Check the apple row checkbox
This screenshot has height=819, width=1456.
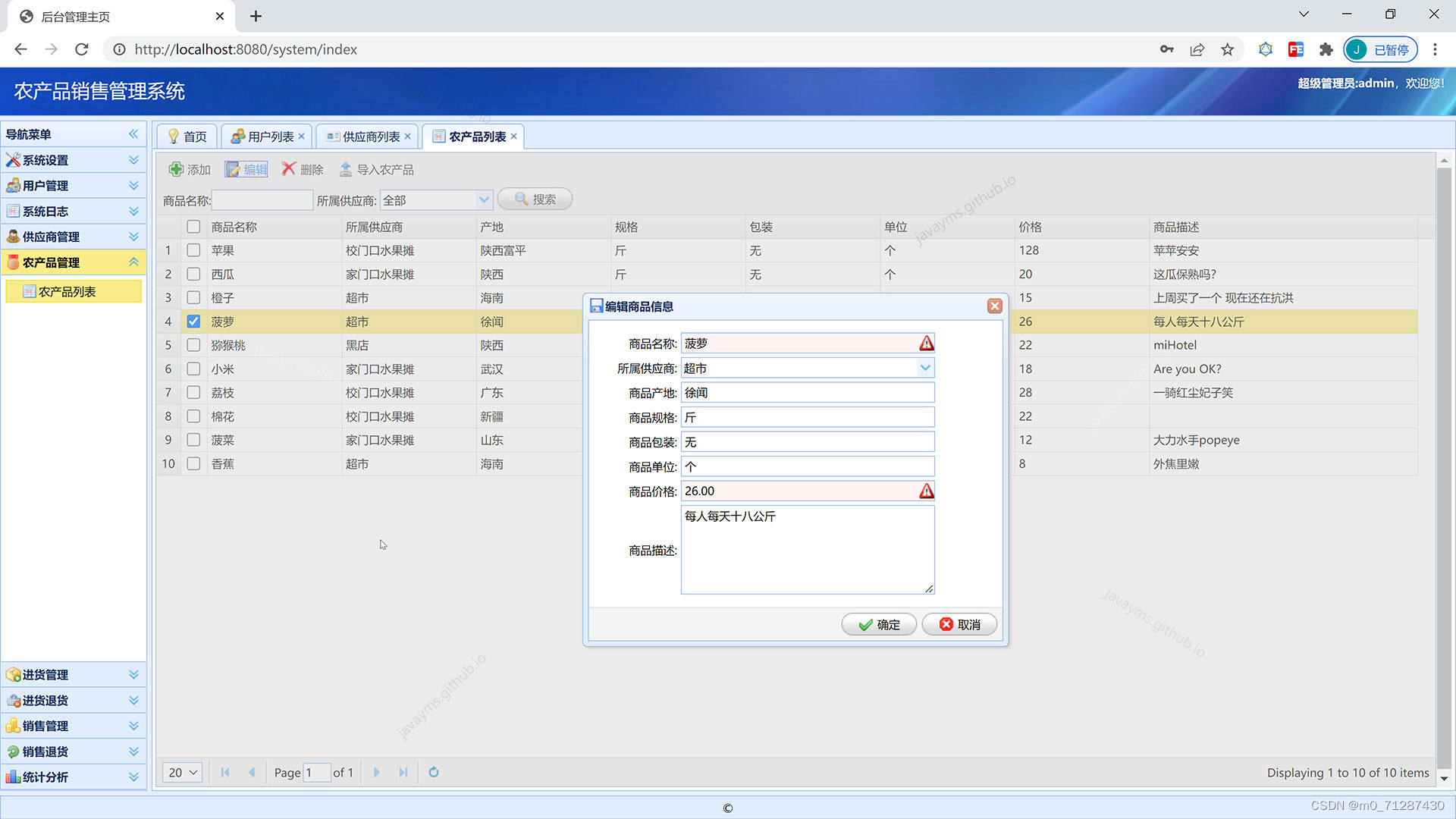(x=193, y=250)
